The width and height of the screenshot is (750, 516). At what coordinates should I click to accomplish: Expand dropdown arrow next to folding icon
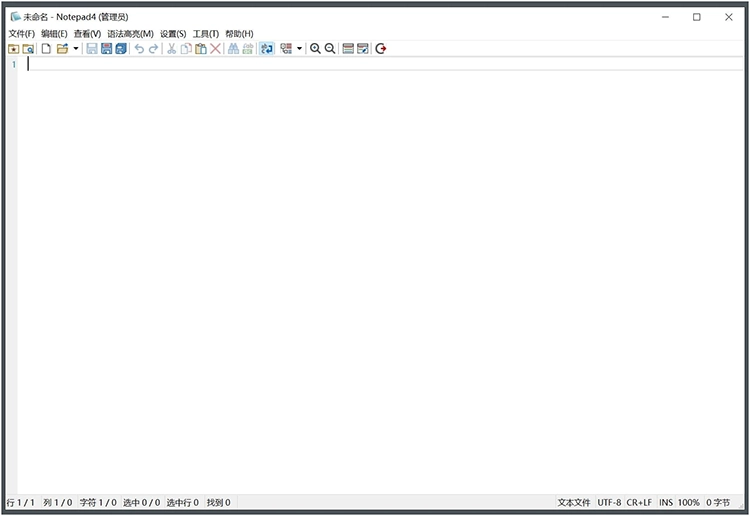[x=299, y=48]
